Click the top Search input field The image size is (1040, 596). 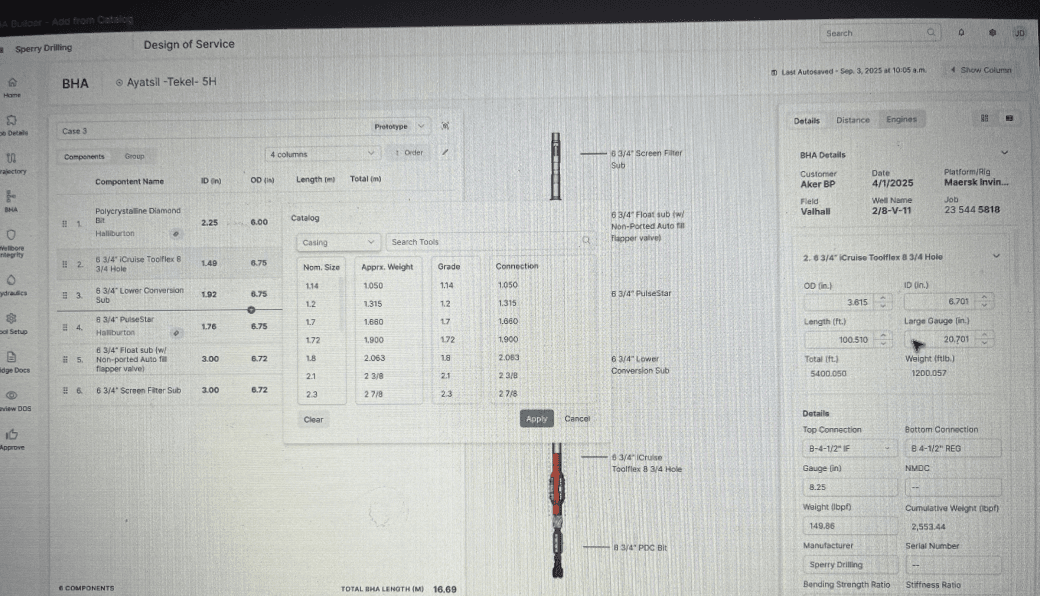tap(880, 32)
